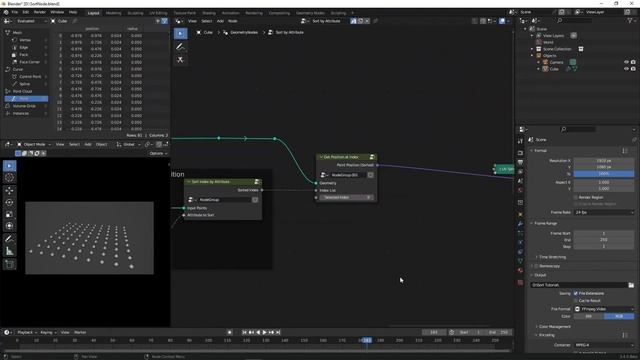The width and height of the screenshot is (640, 360).
Task: Select the BW color mode button
Action: [x=589, y=316]
